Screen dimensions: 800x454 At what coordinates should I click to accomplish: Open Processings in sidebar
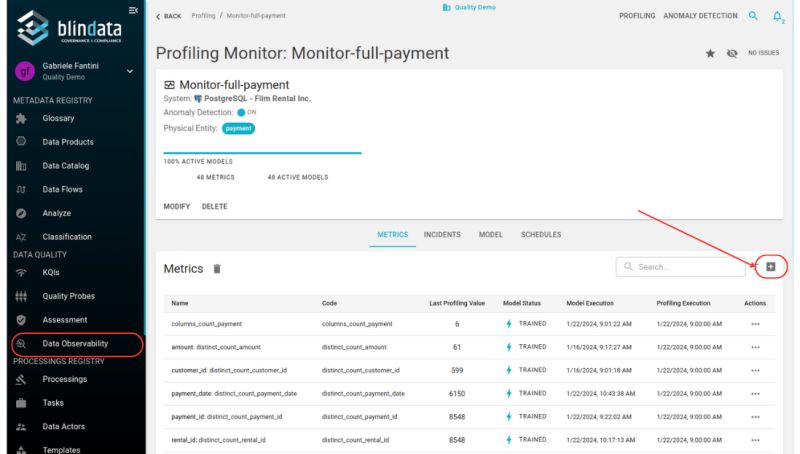(65, 379)
